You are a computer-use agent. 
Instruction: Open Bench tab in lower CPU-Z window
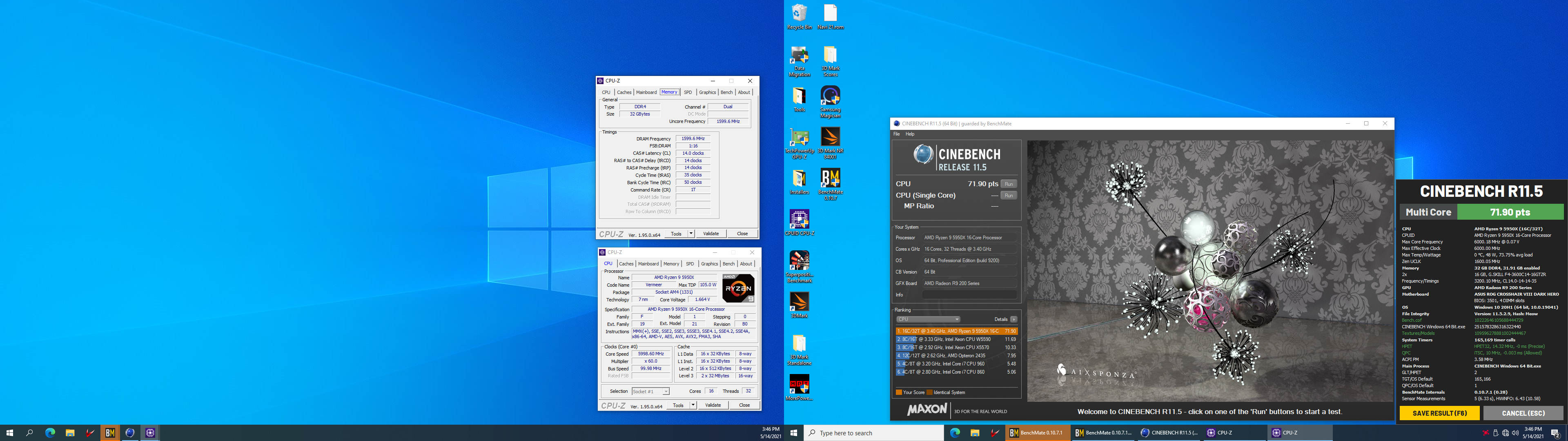pyautogui.click(x=728, y=264)
